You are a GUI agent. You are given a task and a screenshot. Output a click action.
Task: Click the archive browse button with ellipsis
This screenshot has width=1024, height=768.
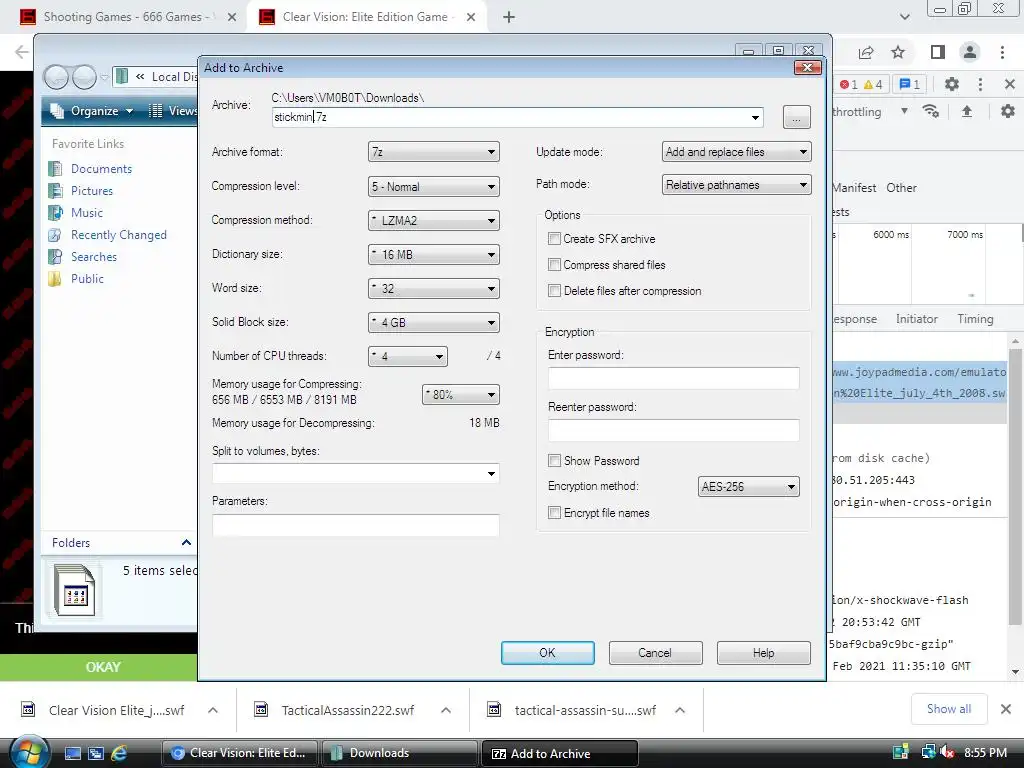(x=797, y=118)
